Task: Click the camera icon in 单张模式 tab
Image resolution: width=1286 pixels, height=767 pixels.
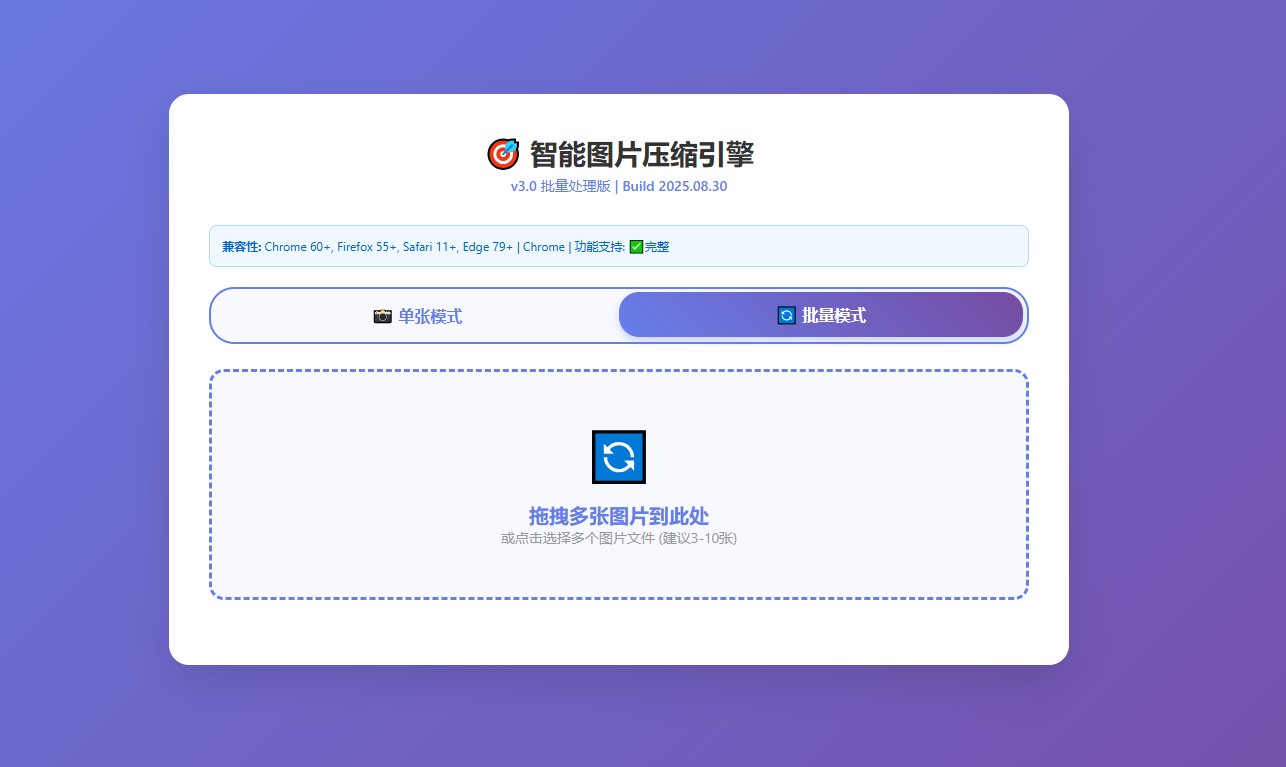Action: 382,316
